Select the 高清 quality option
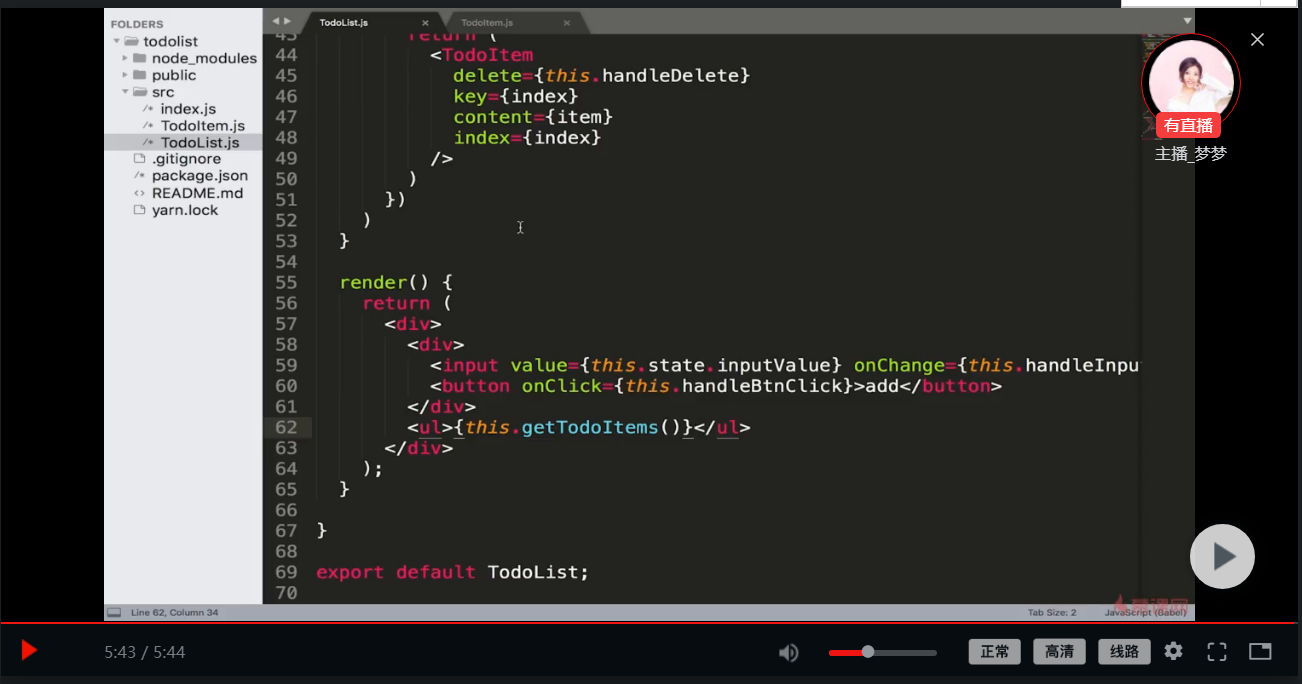Viewport: 1302px width, 684px height. (1059, 651)
